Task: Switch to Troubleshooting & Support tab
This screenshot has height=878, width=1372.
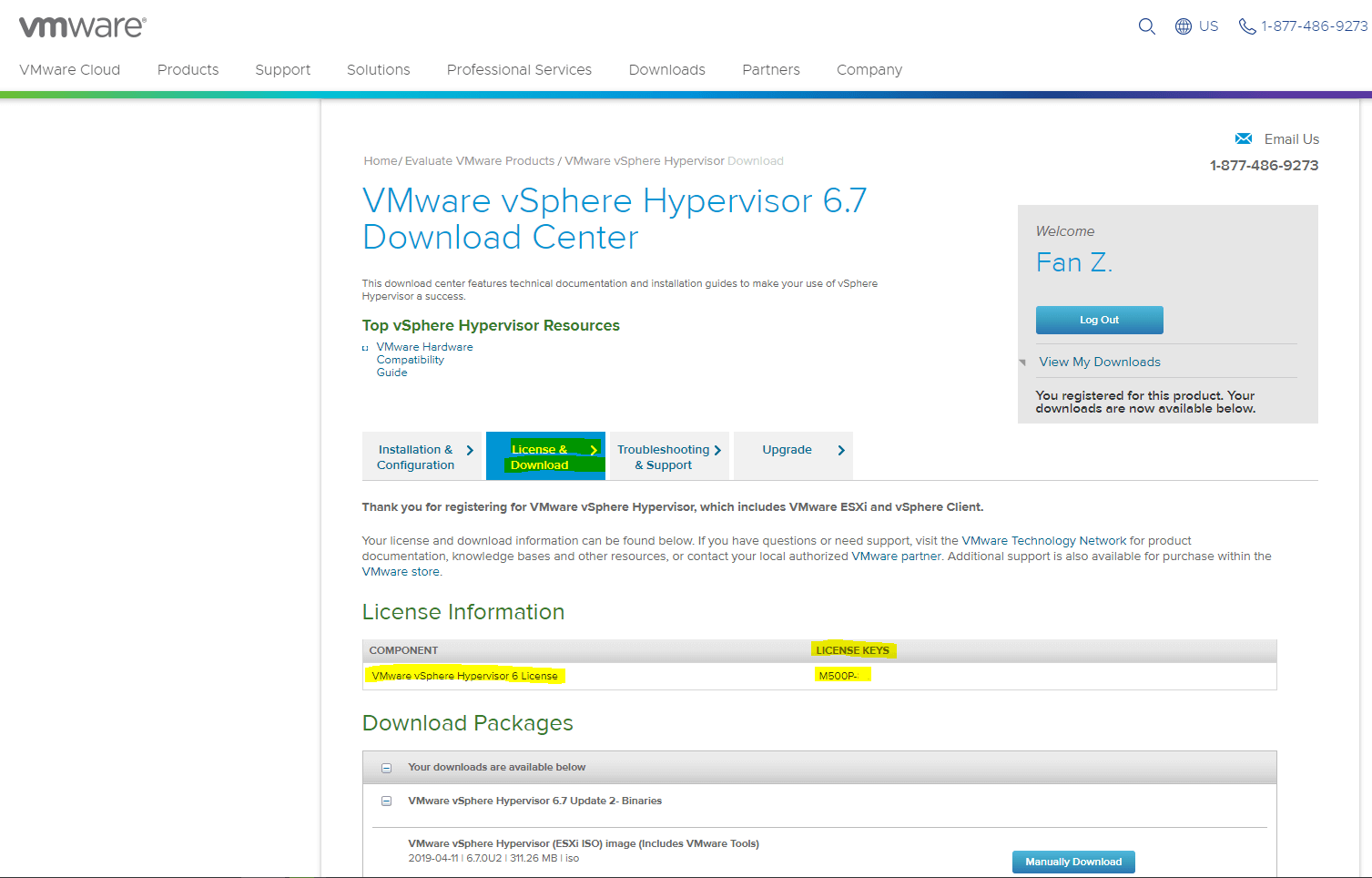Action: (669, 456)
